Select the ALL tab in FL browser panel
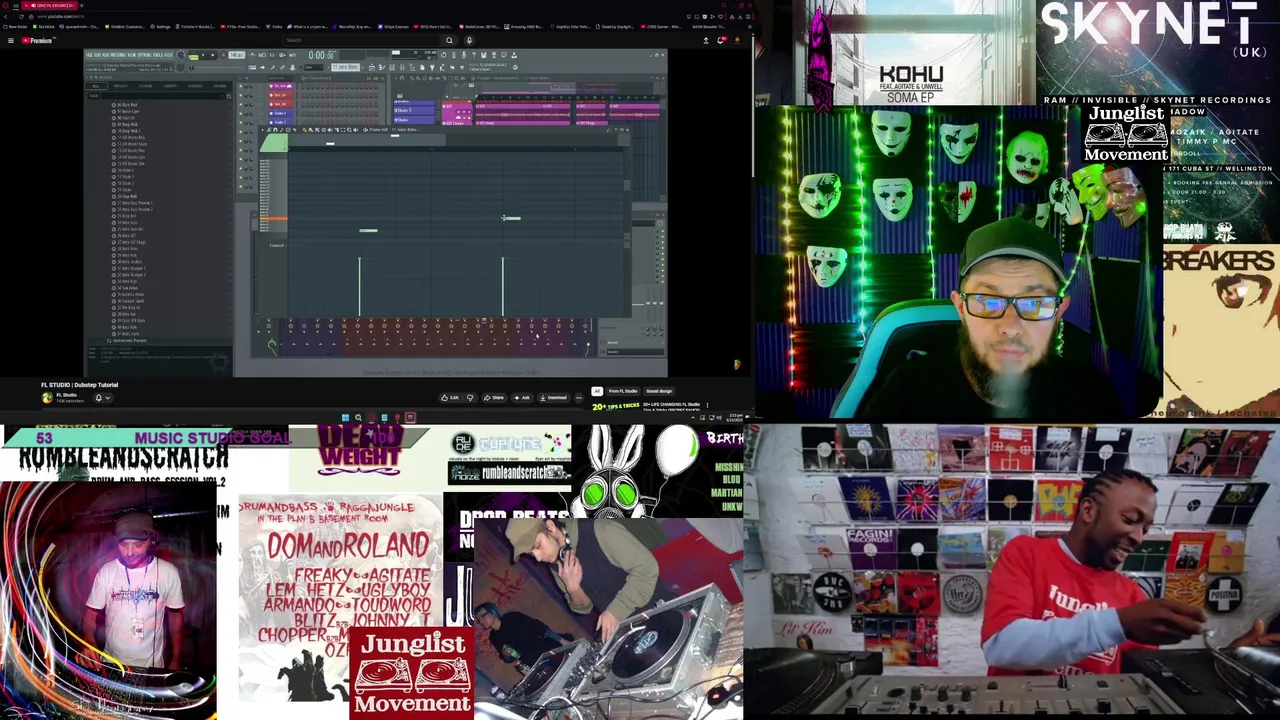The image size is (1280, 720). pos(96,86)
